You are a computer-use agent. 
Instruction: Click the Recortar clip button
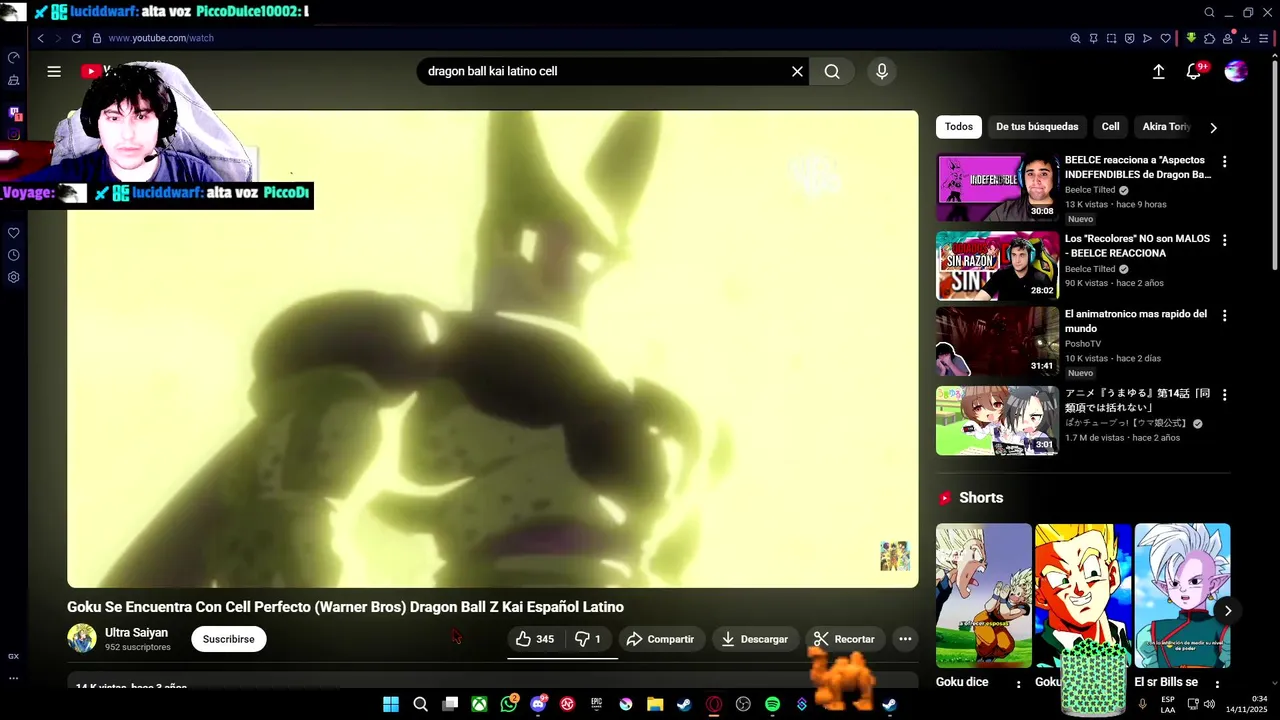[844, 639]
